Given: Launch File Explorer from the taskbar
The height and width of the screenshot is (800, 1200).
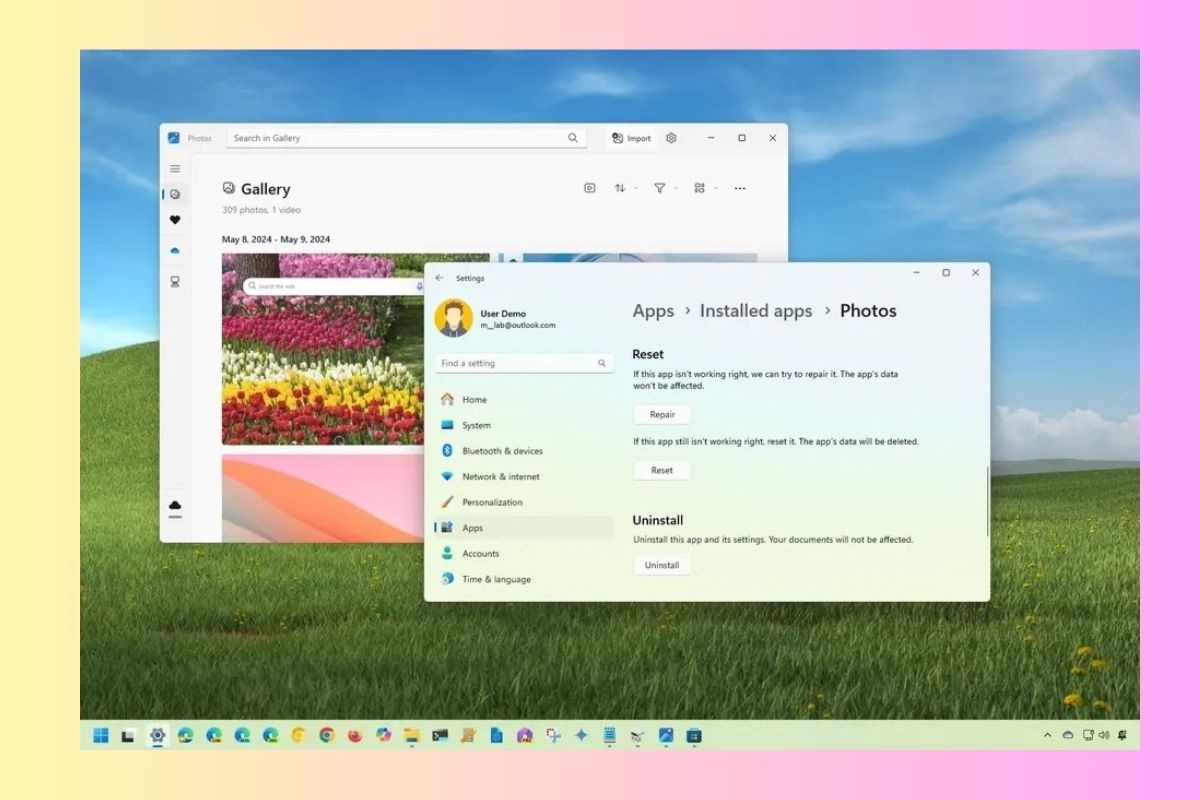Looking at the screenshot, I should 411,736.
